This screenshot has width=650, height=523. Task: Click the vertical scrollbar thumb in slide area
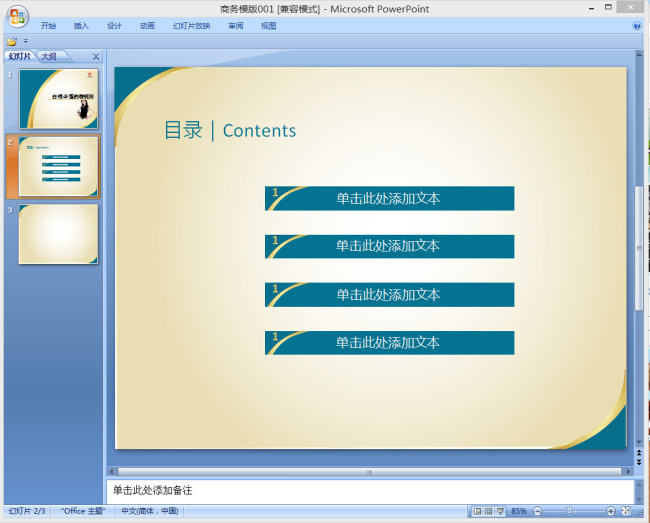pyautogui.click(x=639, y=248)
